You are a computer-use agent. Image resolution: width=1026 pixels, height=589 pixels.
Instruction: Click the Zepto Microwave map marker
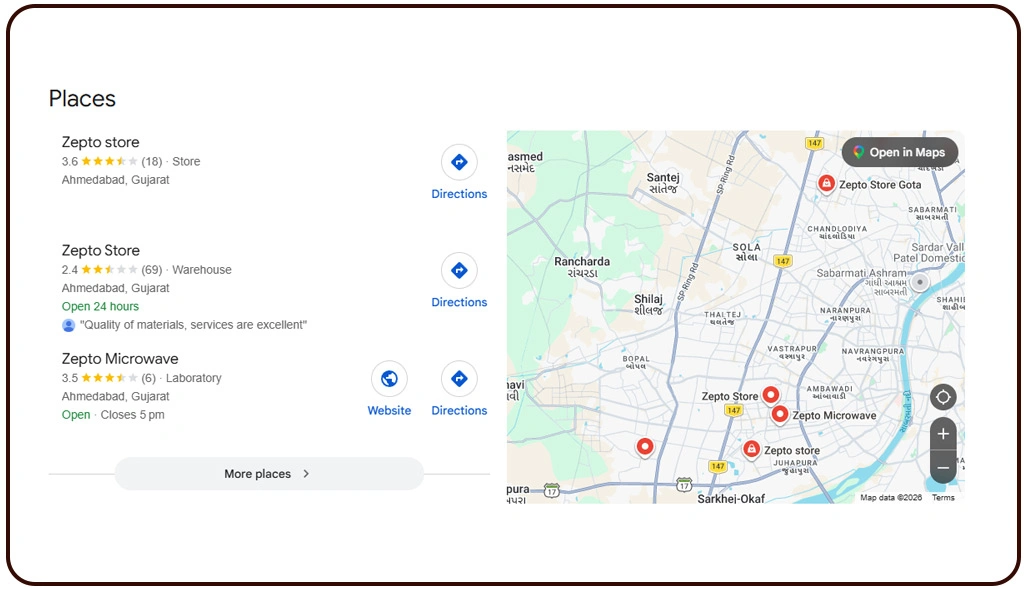780,414
